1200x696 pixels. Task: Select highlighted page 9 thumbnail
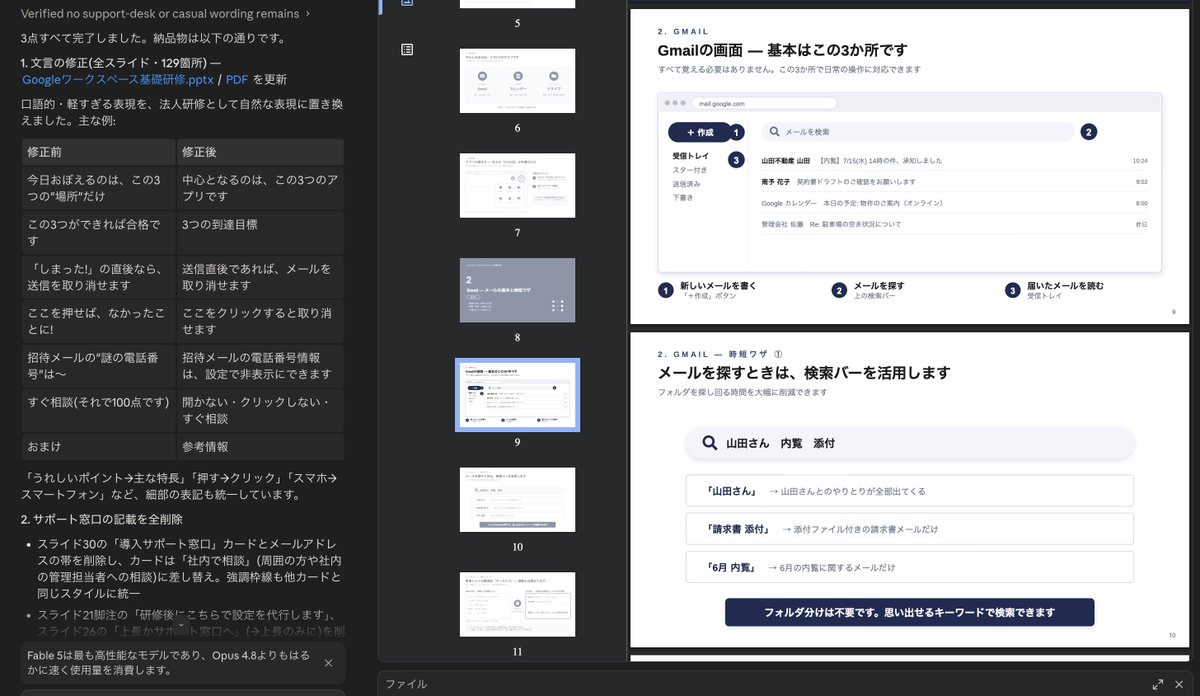[x=517, y=395]
